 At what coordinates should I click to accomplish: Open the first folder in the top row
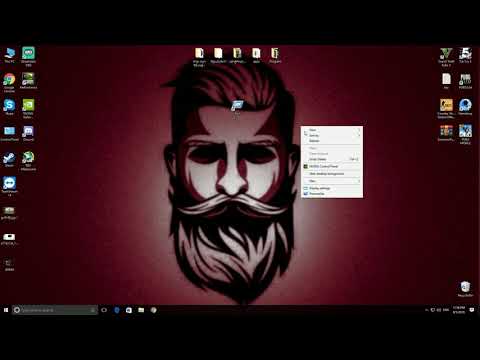(199, 57)
